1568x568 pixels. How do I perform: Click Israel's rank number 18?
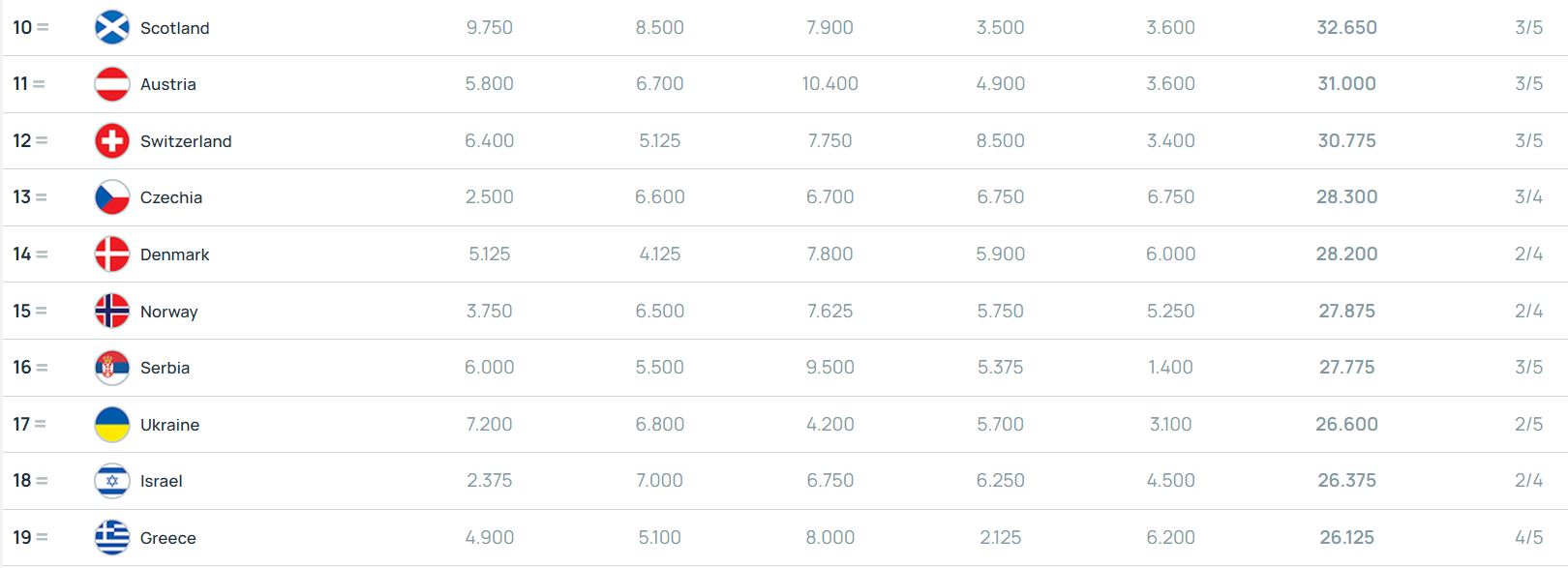[x=21, y=481]
